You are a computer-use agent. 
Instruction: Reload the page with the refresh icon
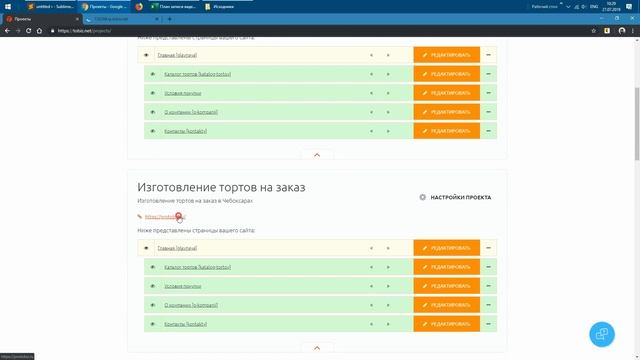[28, 31]
